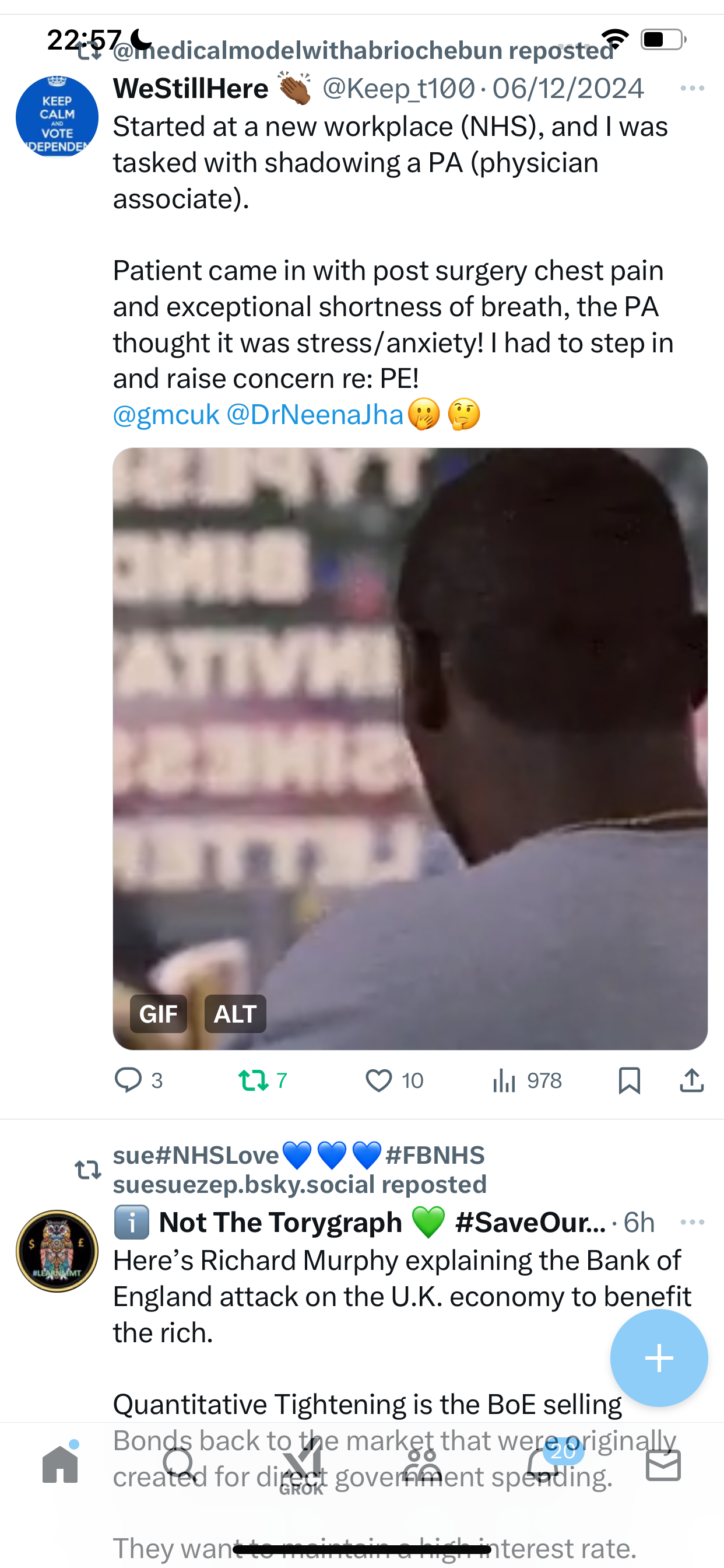Screen dimensions: 724x1568
Task: Play the GIF in the post
Action: pos(410,748)
